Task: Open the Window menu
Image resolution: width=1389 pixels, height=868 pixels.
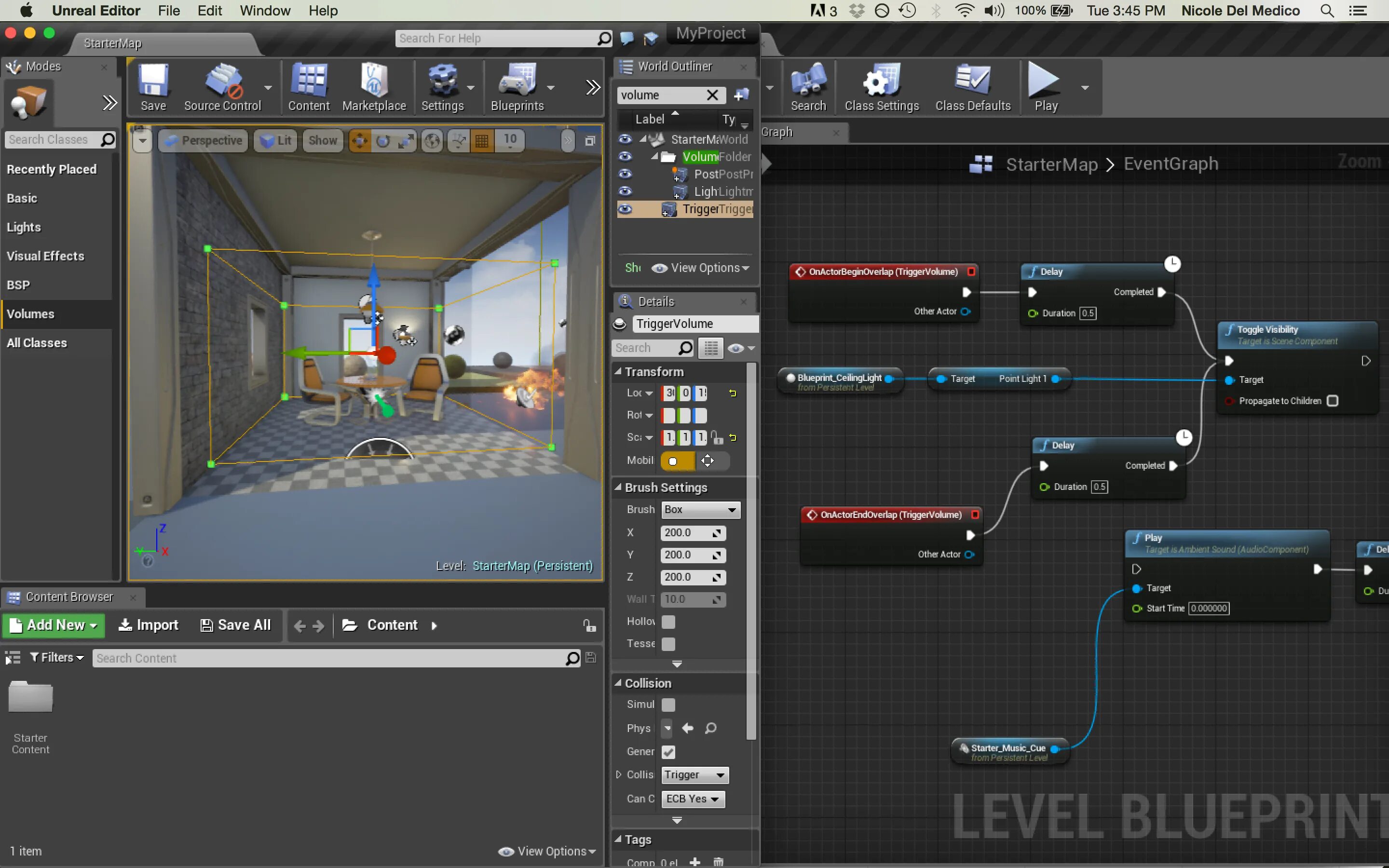Action: tap(265, 10)
